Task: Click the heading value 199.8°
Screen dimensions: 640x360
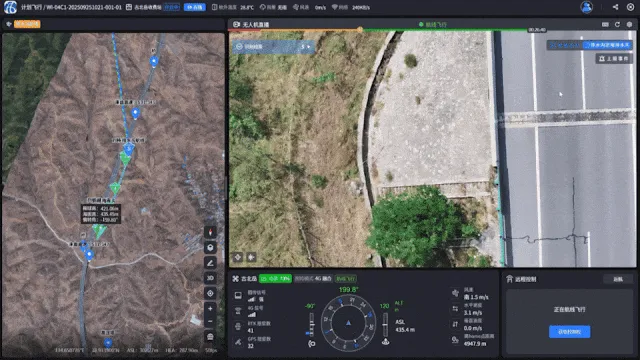Action: [349, 290]
